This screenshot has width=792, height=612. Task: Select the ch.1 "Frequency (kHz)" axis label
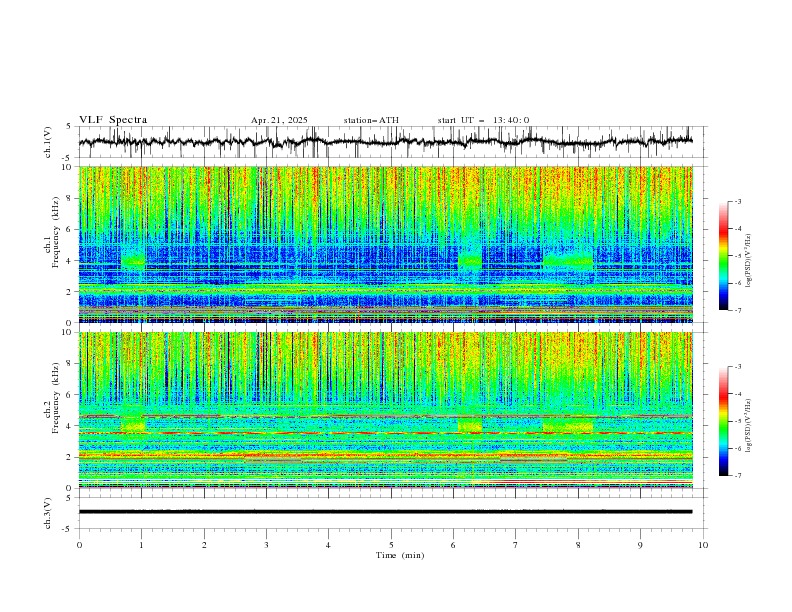[x=55, y=233]
